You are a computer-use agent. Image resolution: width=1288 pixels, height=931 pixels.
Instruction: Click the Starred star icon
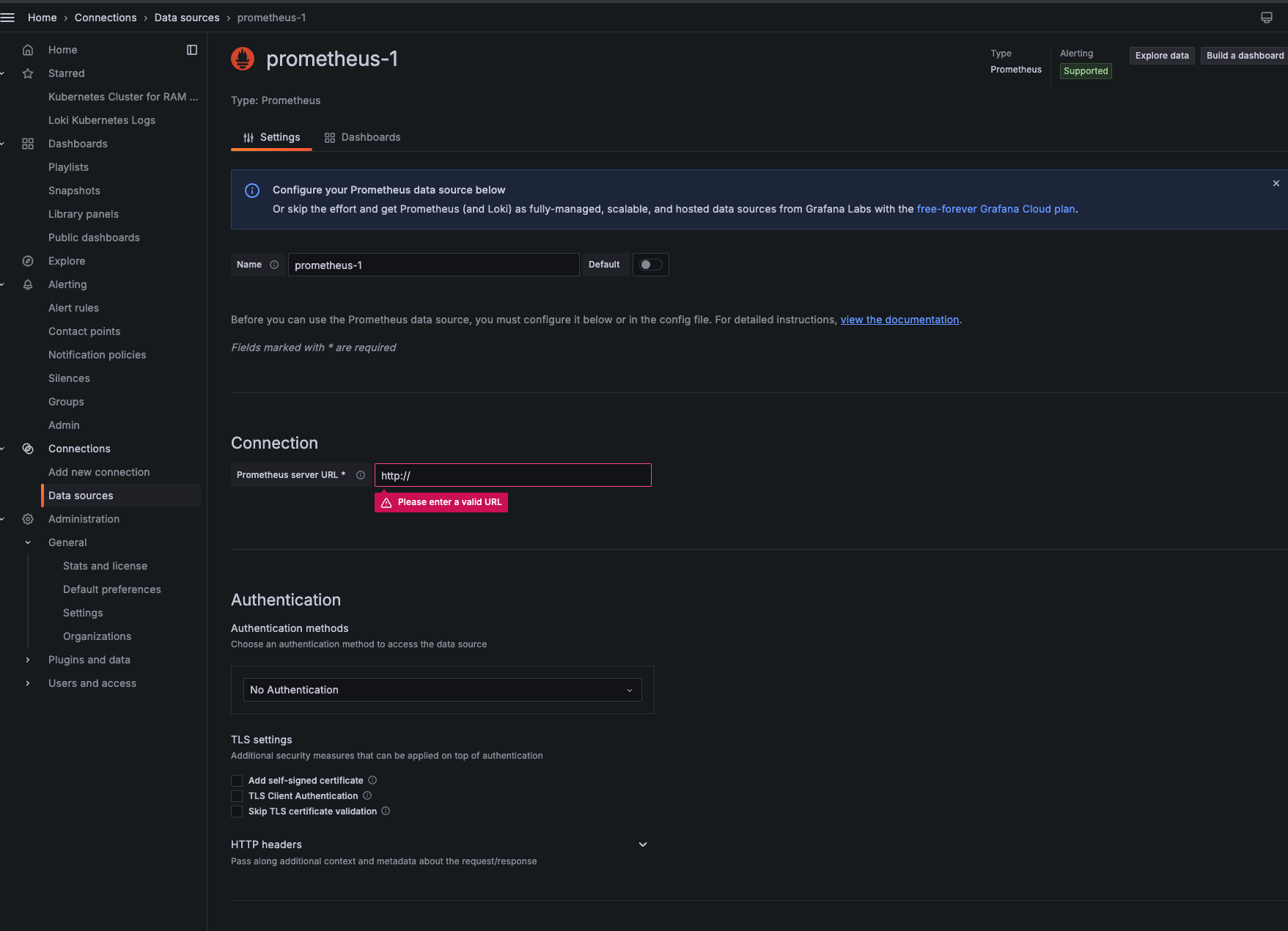click(x=28, y=73)
